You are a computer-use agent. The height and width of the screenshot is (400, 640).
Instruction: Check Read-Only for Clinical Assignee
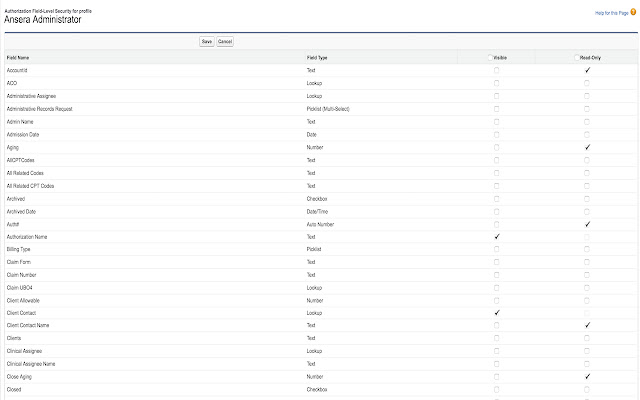(x=587, y=351)
